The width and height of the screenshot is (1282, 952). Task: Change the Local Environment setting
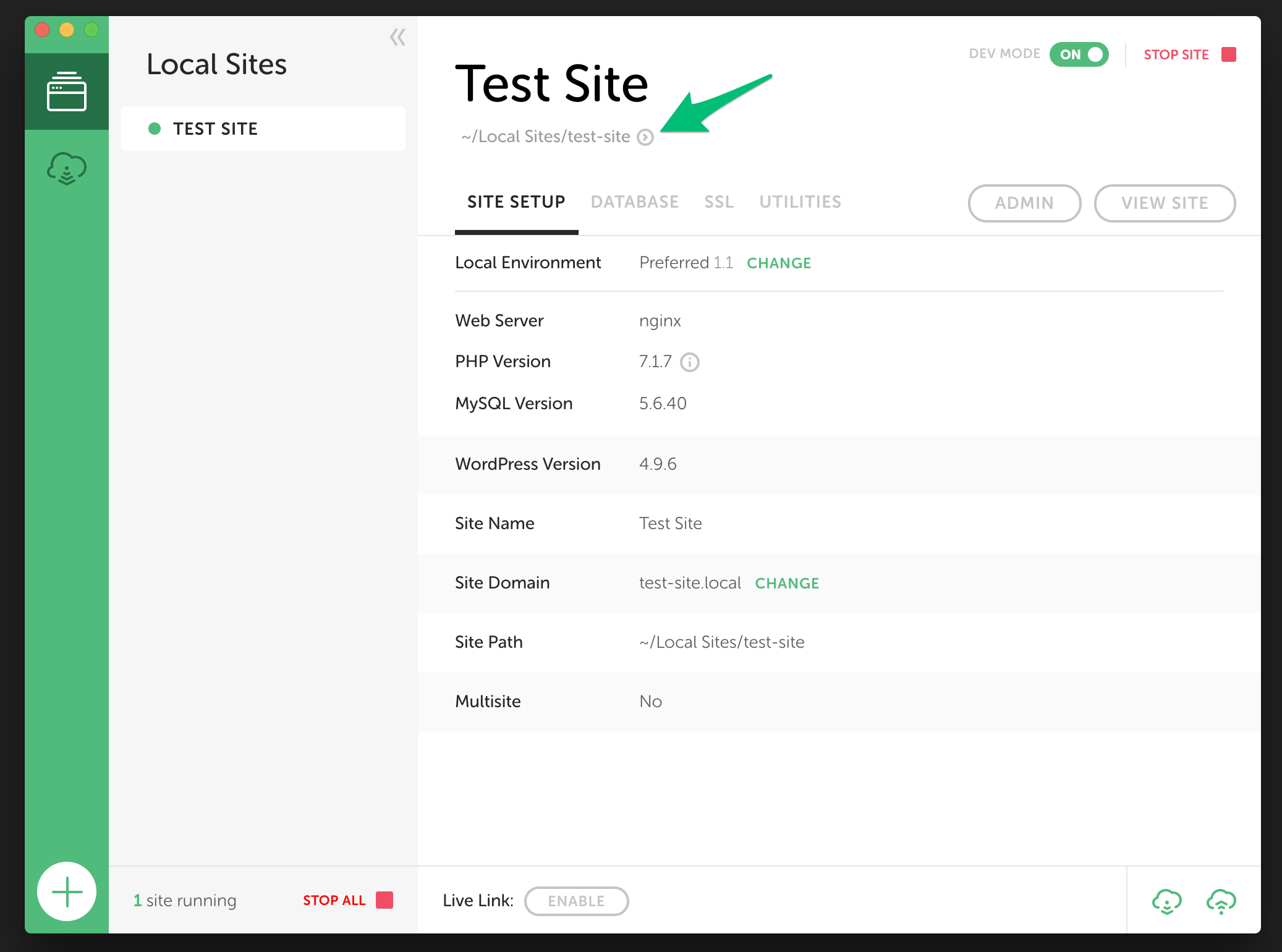[779, 263]
